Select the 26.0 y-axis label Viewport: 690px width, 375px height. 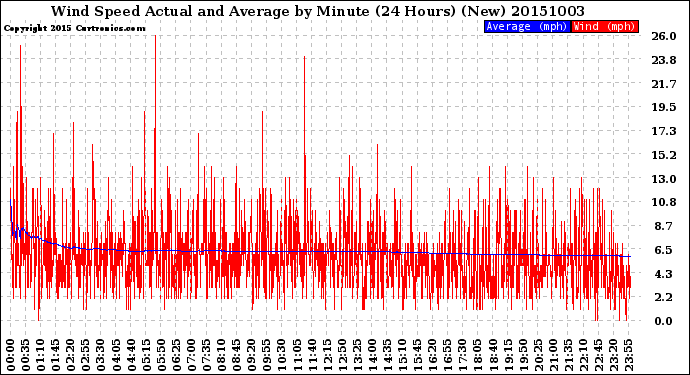click(664, 36)
